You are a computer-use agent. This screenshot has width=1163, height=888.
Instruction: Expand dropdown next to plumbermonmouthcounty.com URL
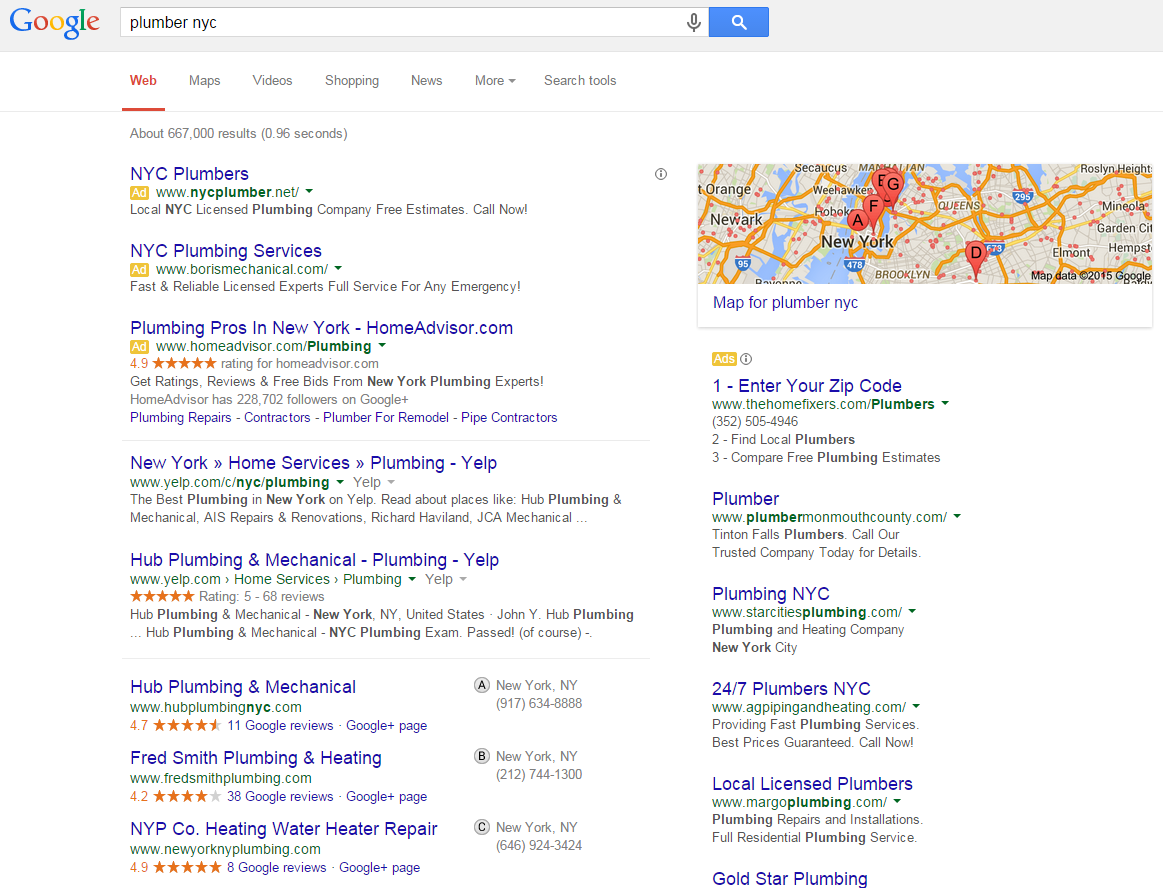(x=958, y=516)
